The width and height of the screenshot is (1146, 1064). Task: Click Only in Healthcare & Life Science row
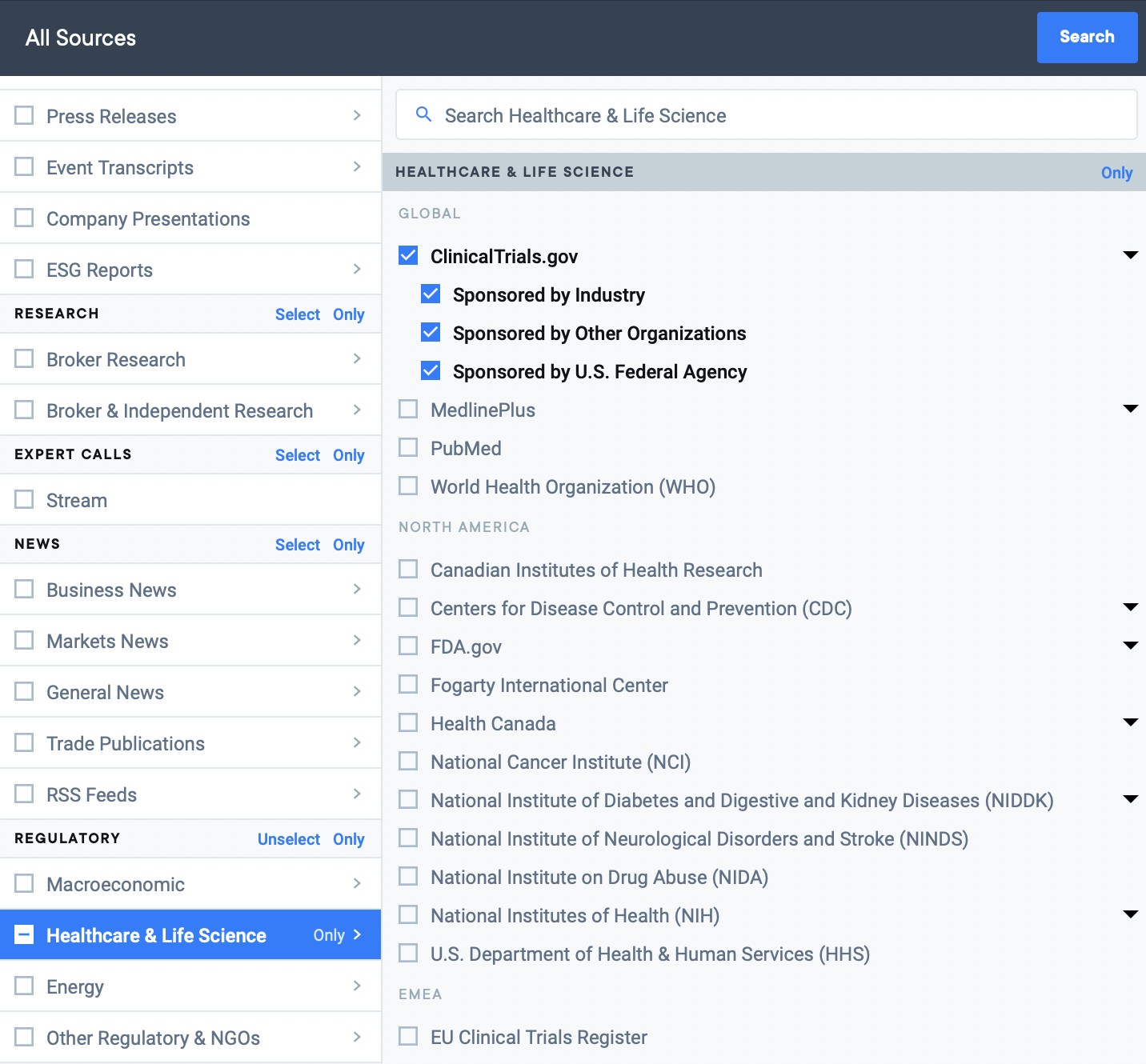click(x=329, y=934)
